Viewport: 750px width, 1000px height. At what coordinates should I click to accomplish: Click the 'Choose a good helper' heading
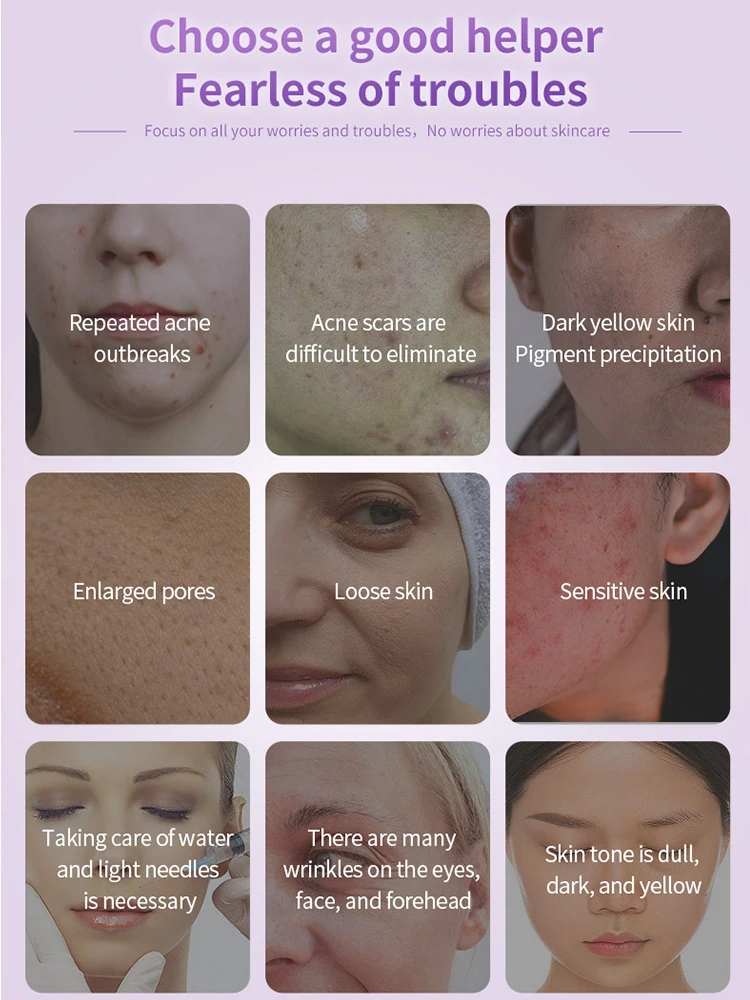pos(376,38)
